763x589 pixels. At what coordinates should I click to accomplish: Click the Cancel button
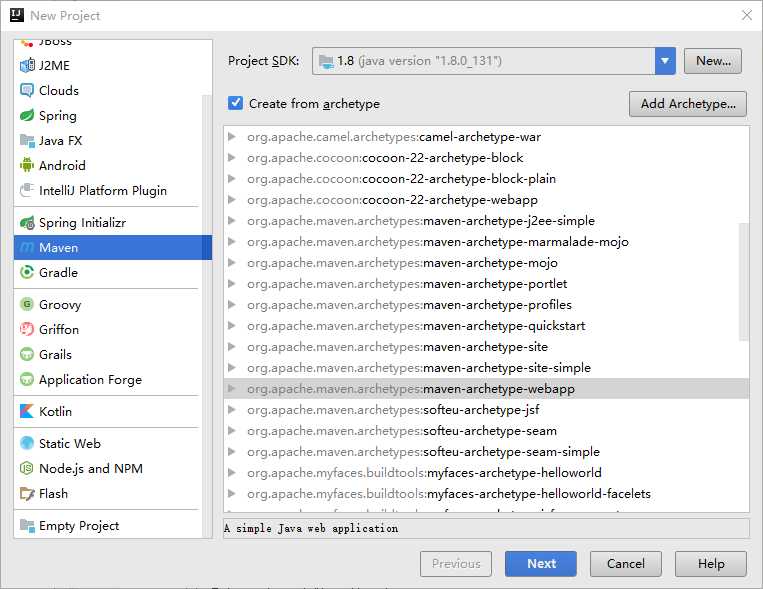click(626, 564)
